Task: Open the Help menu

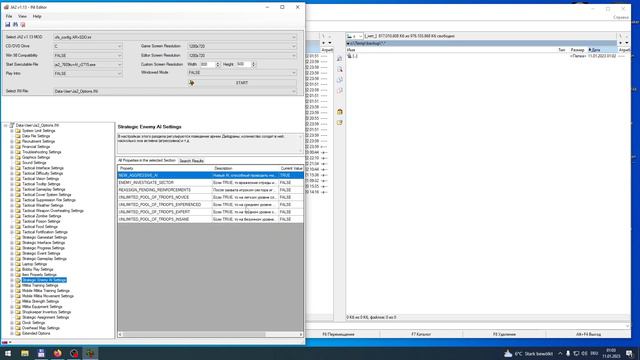Action: (37, 16)
